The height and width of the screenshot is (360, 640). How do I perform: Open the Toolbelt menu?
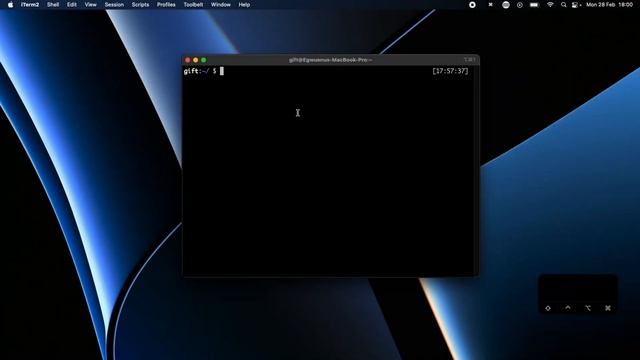click(x=193, y=5)
